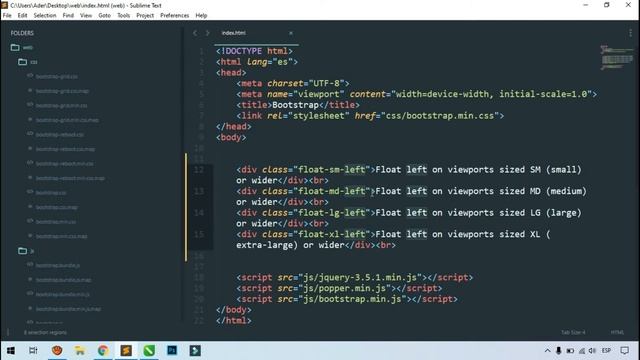This screenshot has width=640, height=360.
Task: Open the Preferences menu
Action: [x=175, y=16]
